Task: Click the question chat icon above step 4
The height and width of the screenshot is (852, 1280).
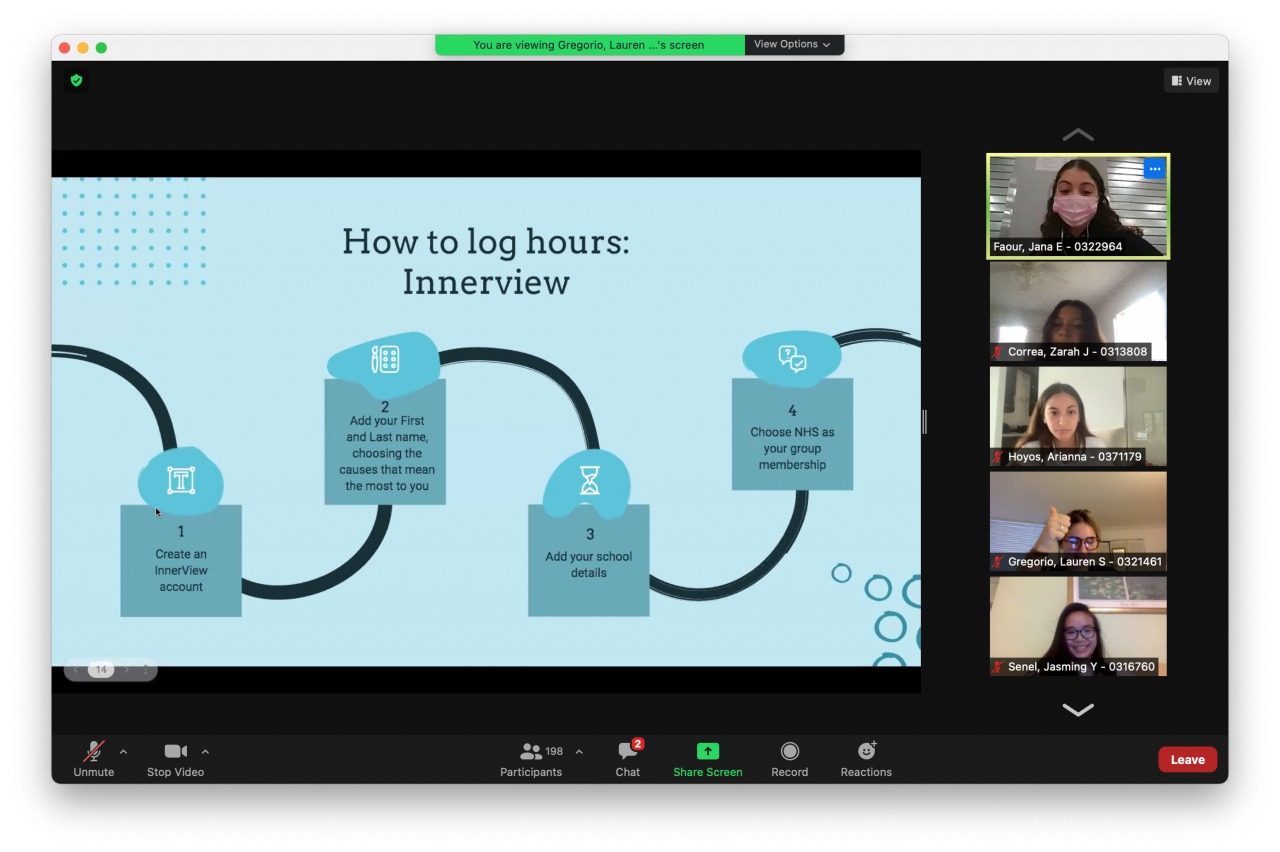Action: [792, 358]
